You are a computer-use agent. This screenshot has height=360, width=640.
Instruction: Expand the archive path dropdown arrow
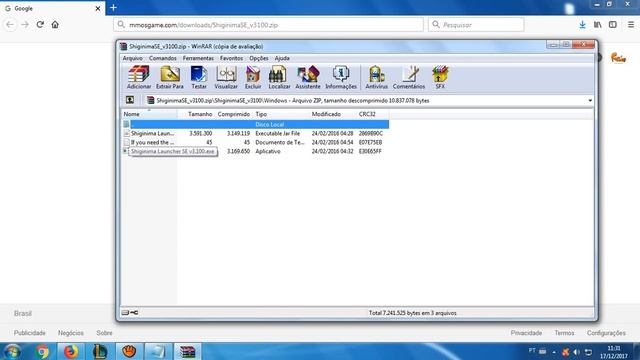pos(590,100)
